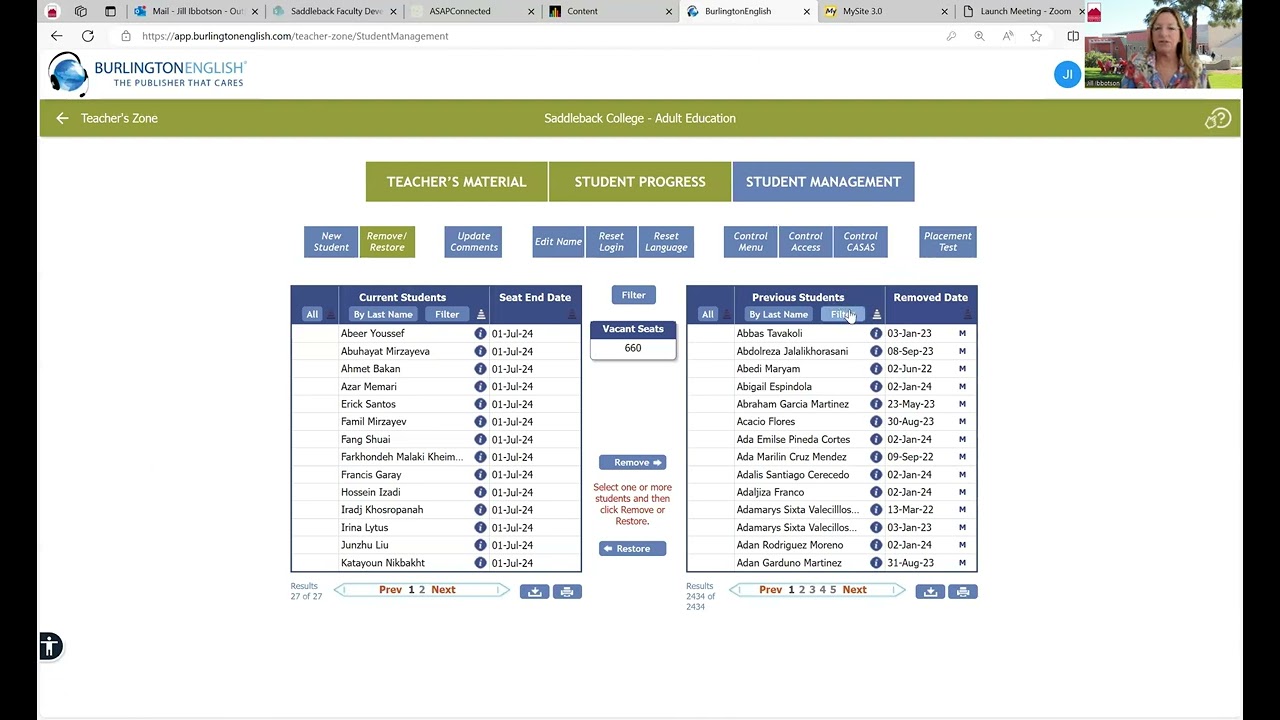
Task: Sort Previous Students by name arrow
Action: [x=877, y=315]
